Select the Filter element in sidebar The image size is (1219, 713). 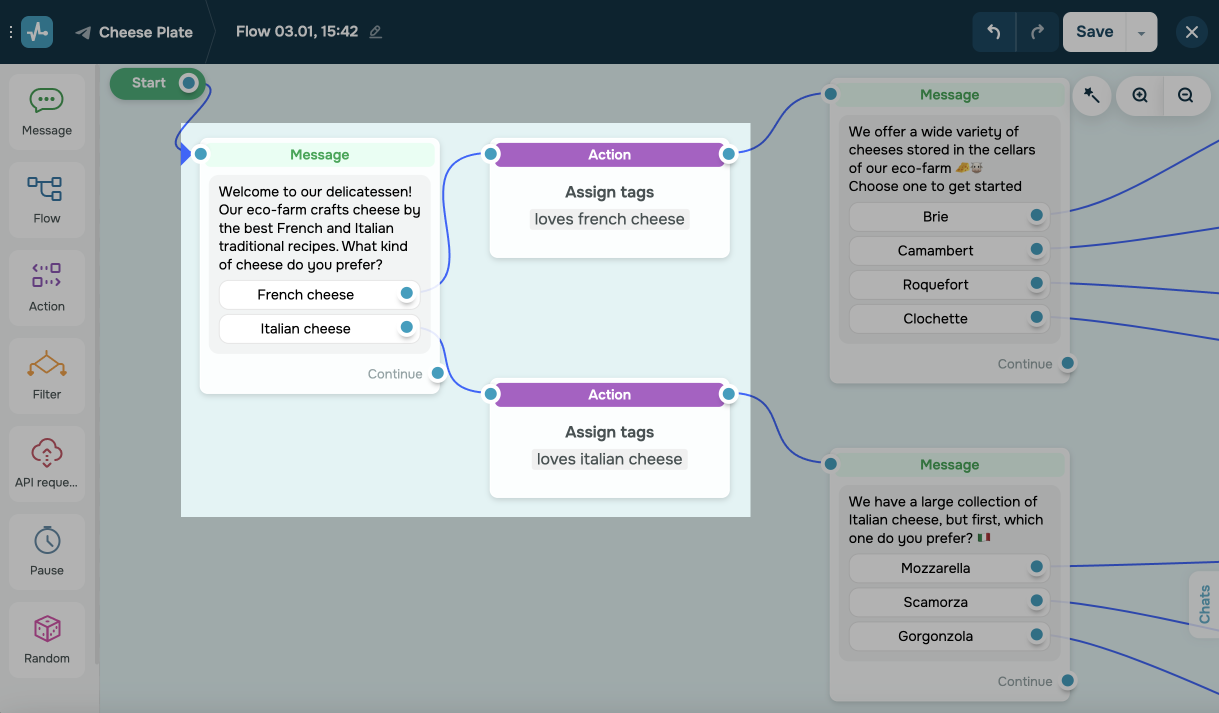(47, 376)
